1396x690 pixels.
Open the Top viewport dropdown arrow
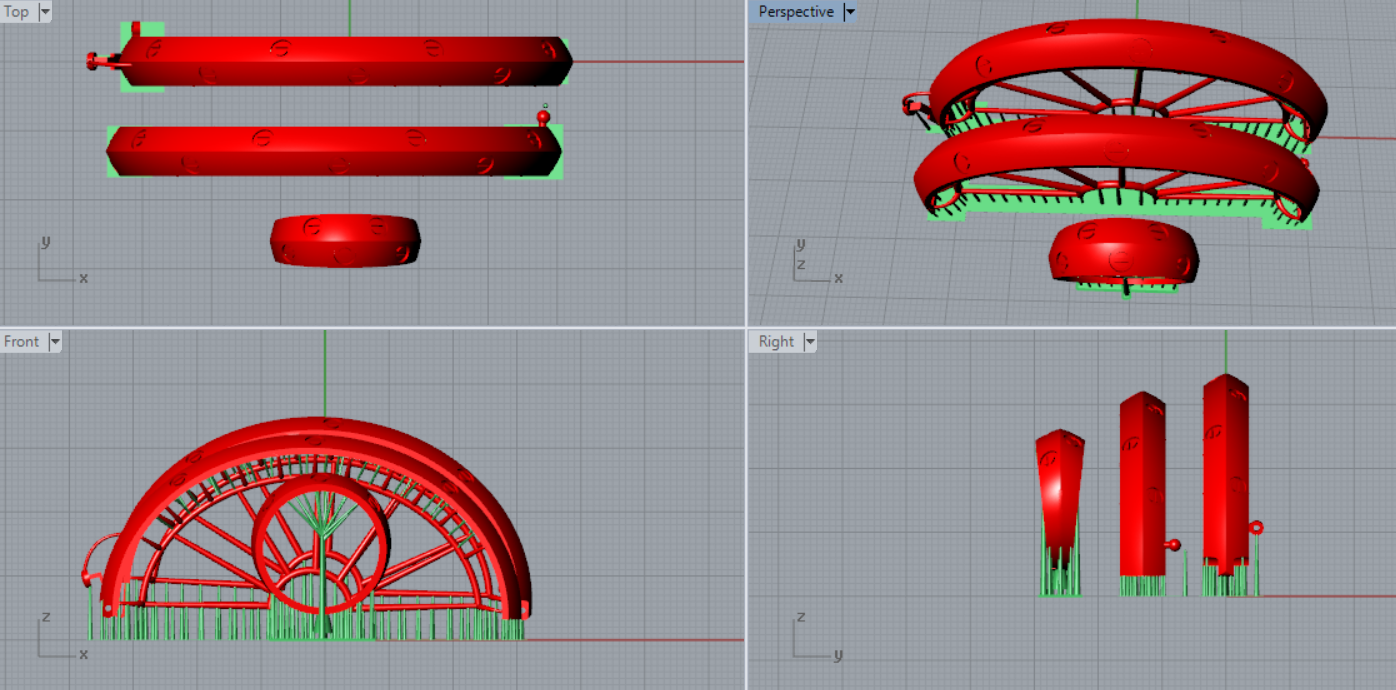(x=44, y=12)
